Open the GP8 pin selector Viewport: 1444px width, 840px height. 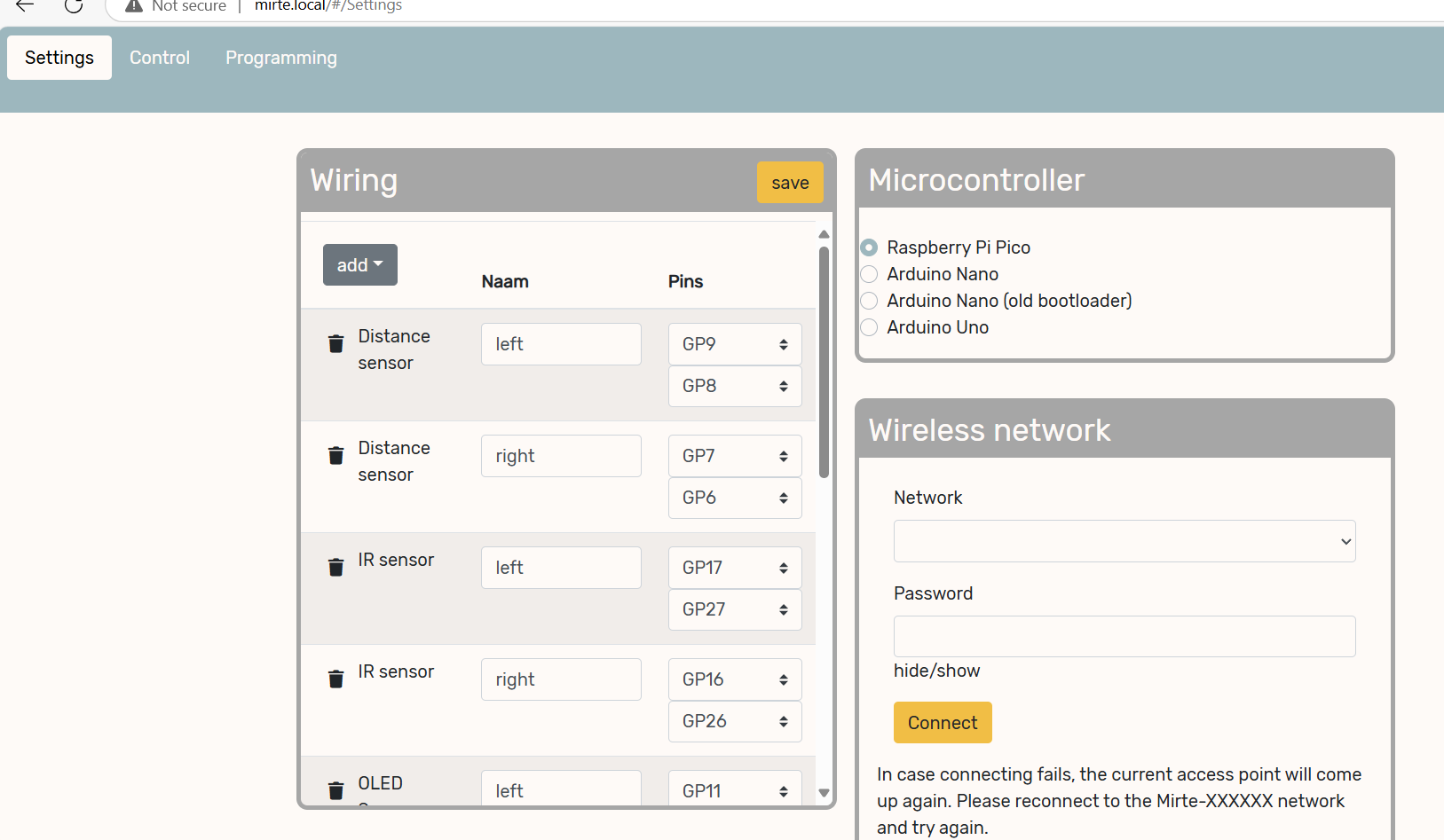point(735,386)
